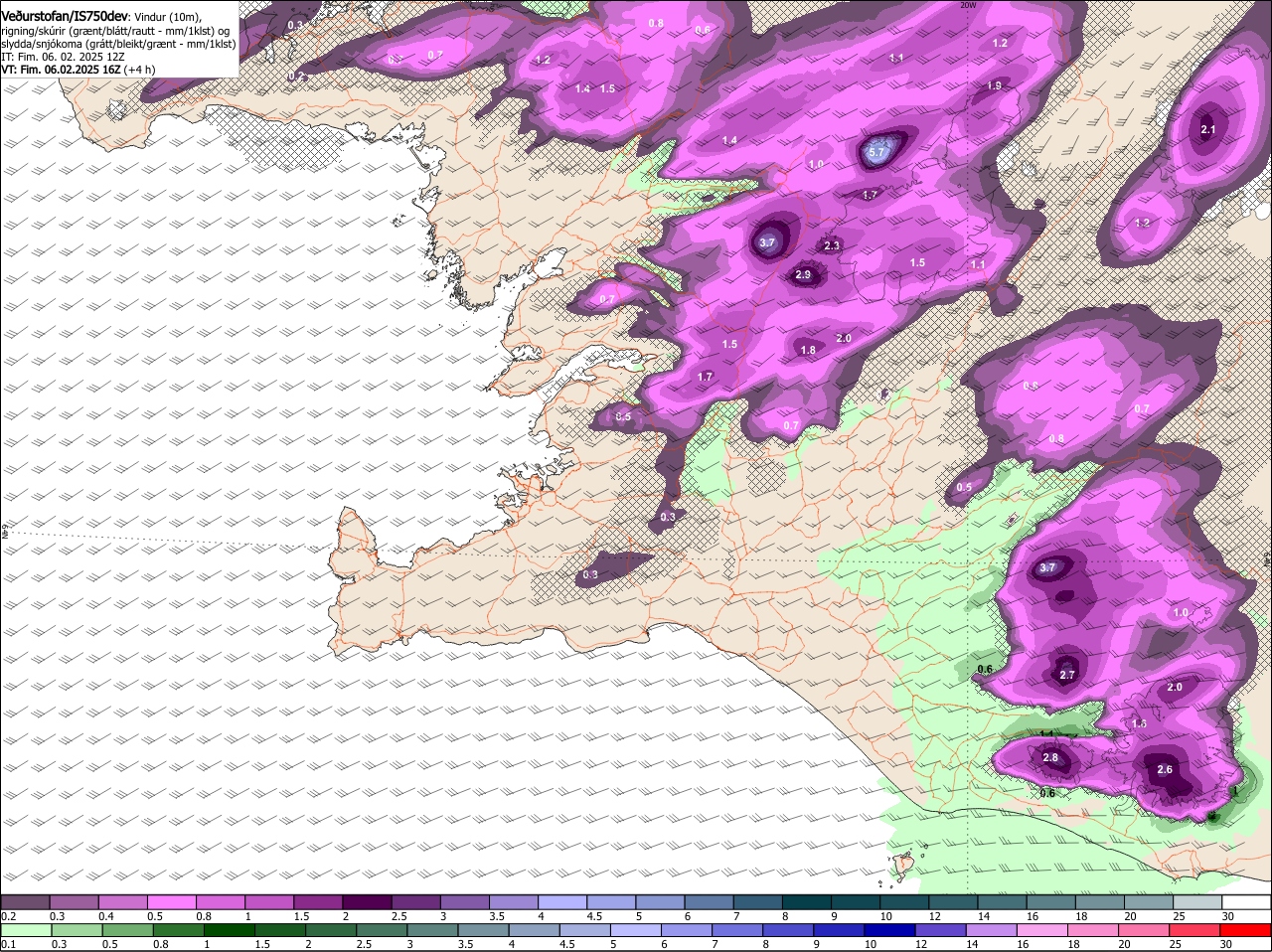Click the dark purple 2 swatch on upper scale
This screenshot has height=952, width=1272.
tap(368, 901)
